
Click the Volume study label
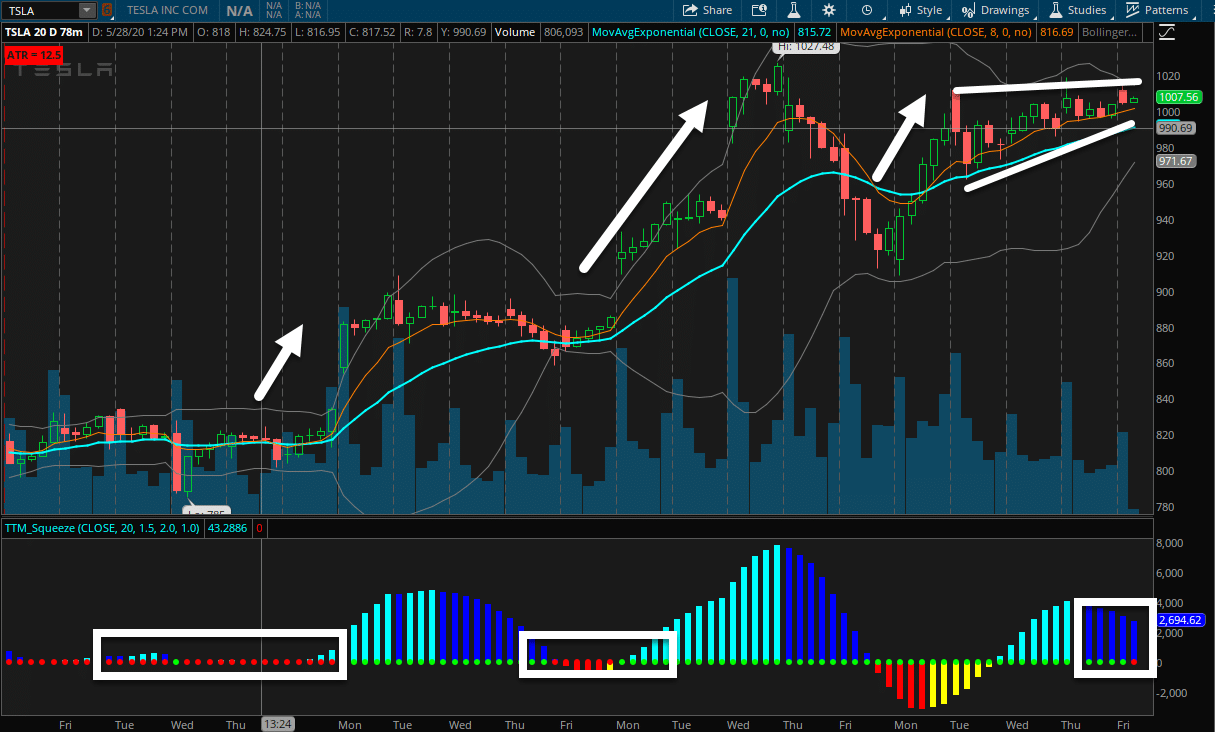(x=517, y=32)
